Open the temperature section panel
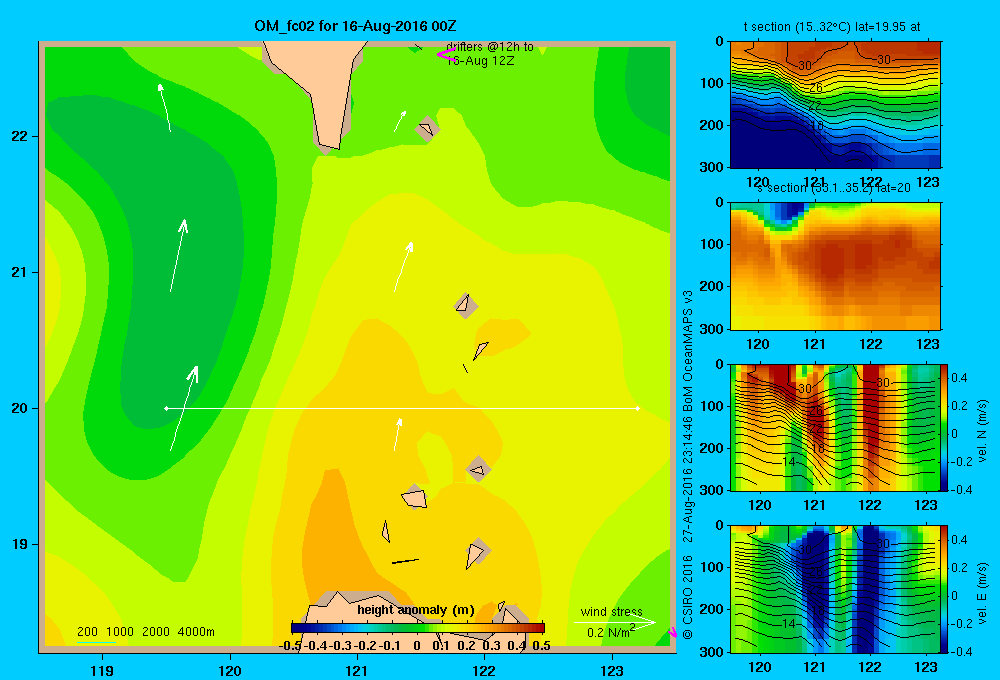Viewport: 1000px width, 680px height. coord(835,105)
